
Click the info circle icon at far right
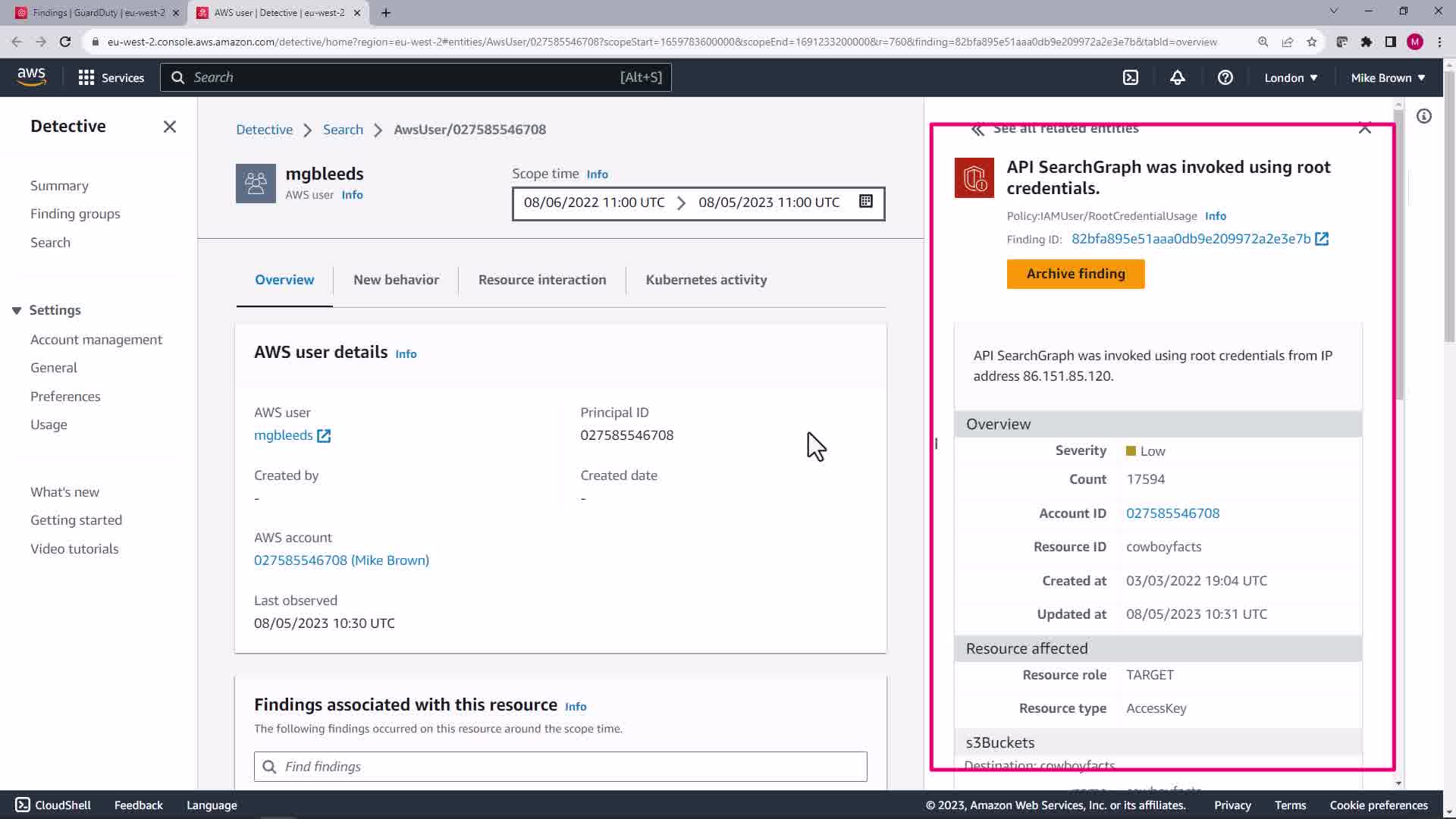click(x=1423, y=116)
